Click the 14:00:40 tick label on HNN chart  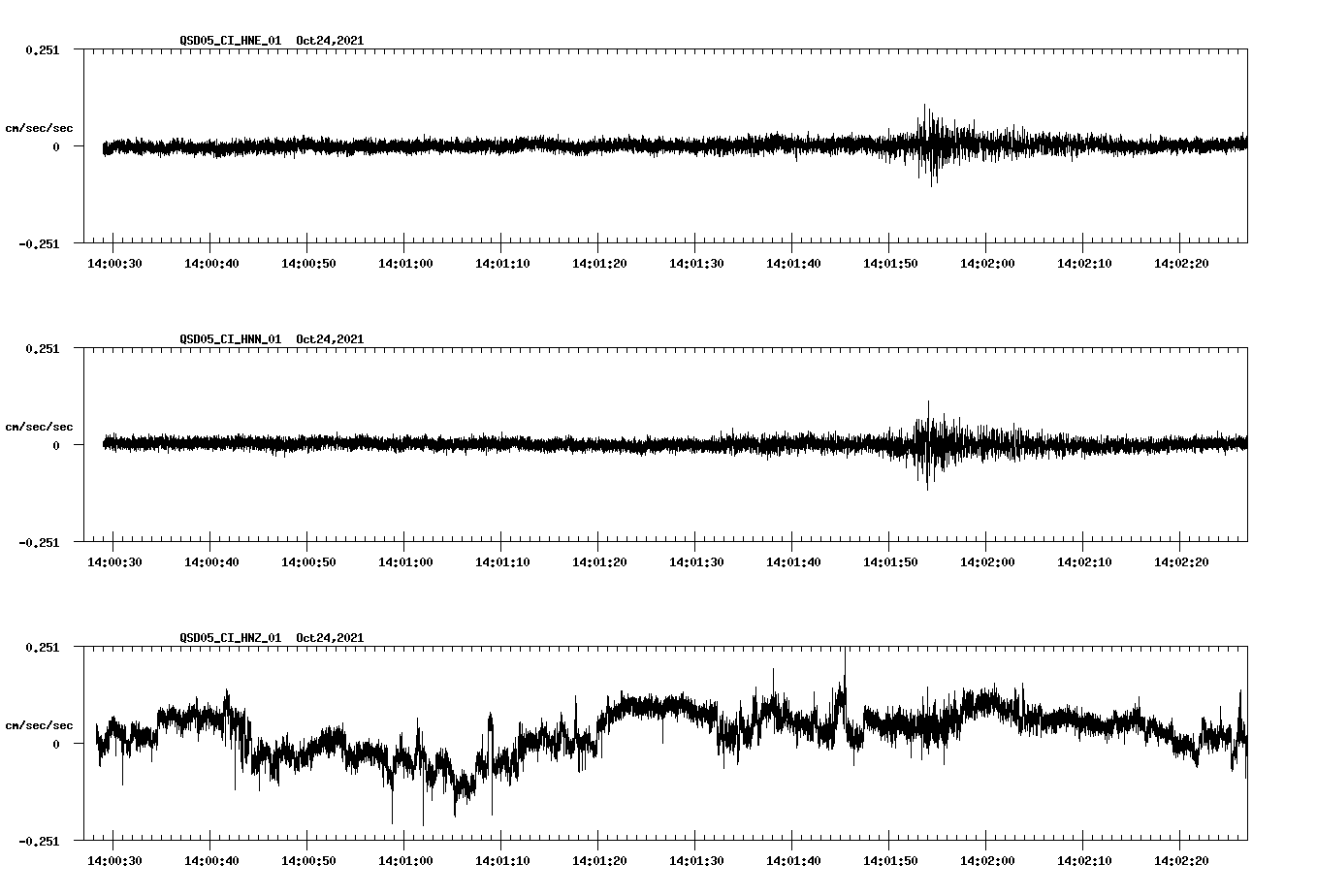(x=211, y=562)
